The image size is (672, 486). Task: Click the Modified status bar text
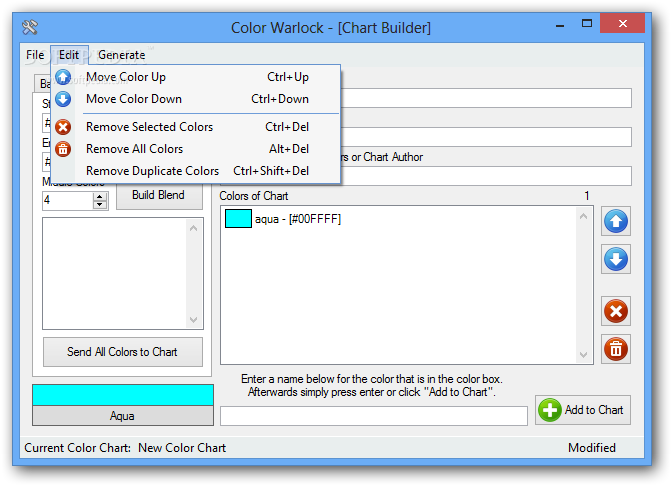tap(592, 448)
